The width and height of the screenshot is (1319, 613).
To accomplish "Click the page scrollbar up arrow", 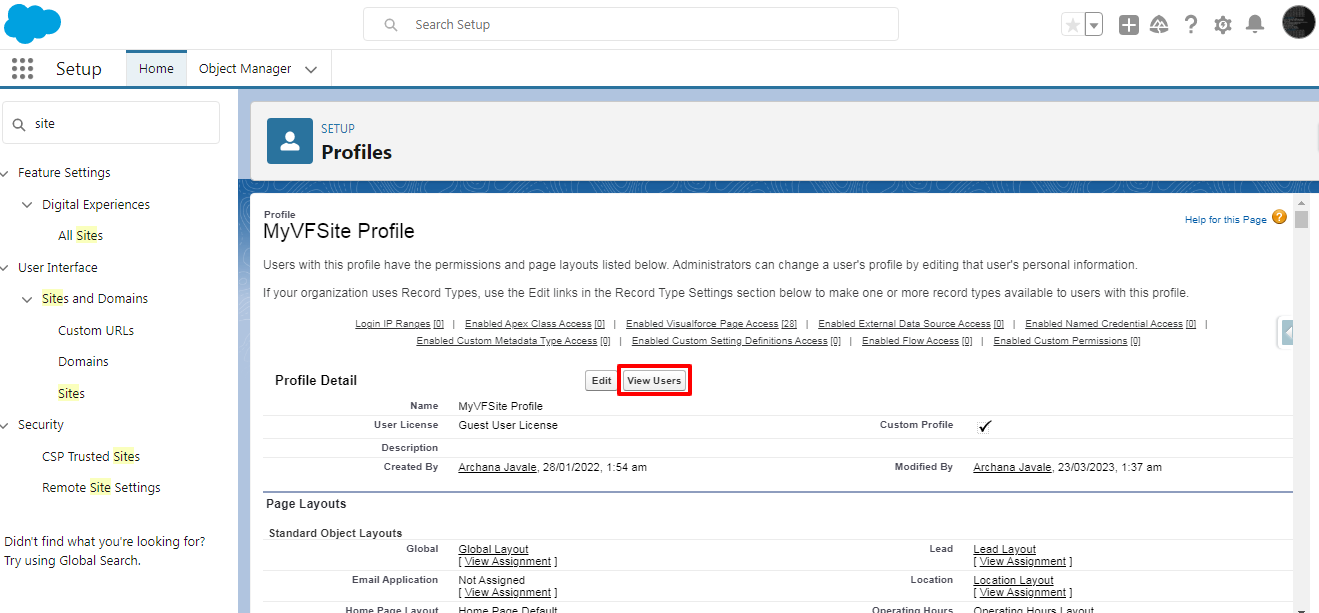I will click(1301, 201).
